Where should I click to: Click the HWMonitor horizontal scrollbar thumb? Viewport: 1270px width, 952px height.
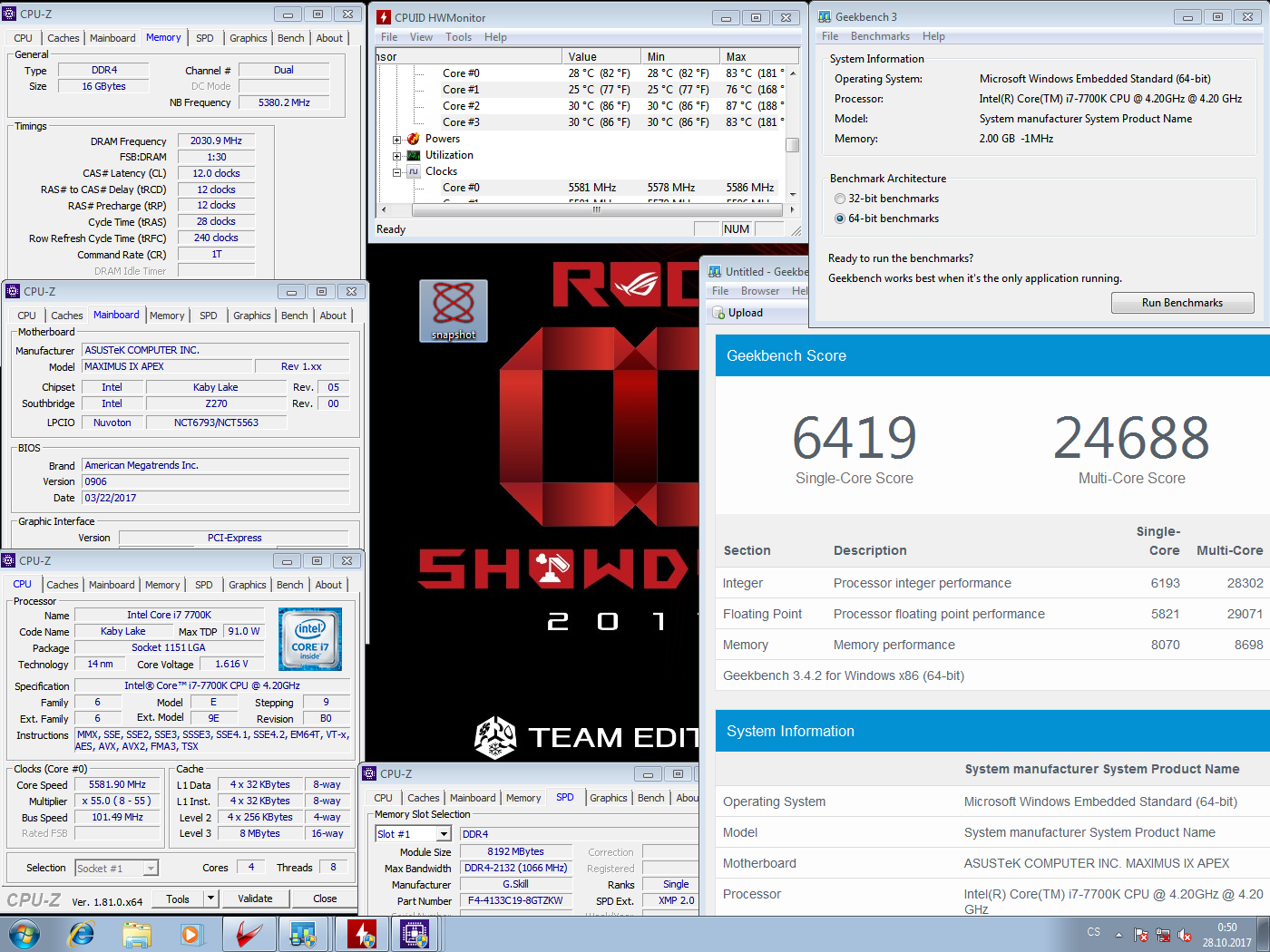pos(596,209)
